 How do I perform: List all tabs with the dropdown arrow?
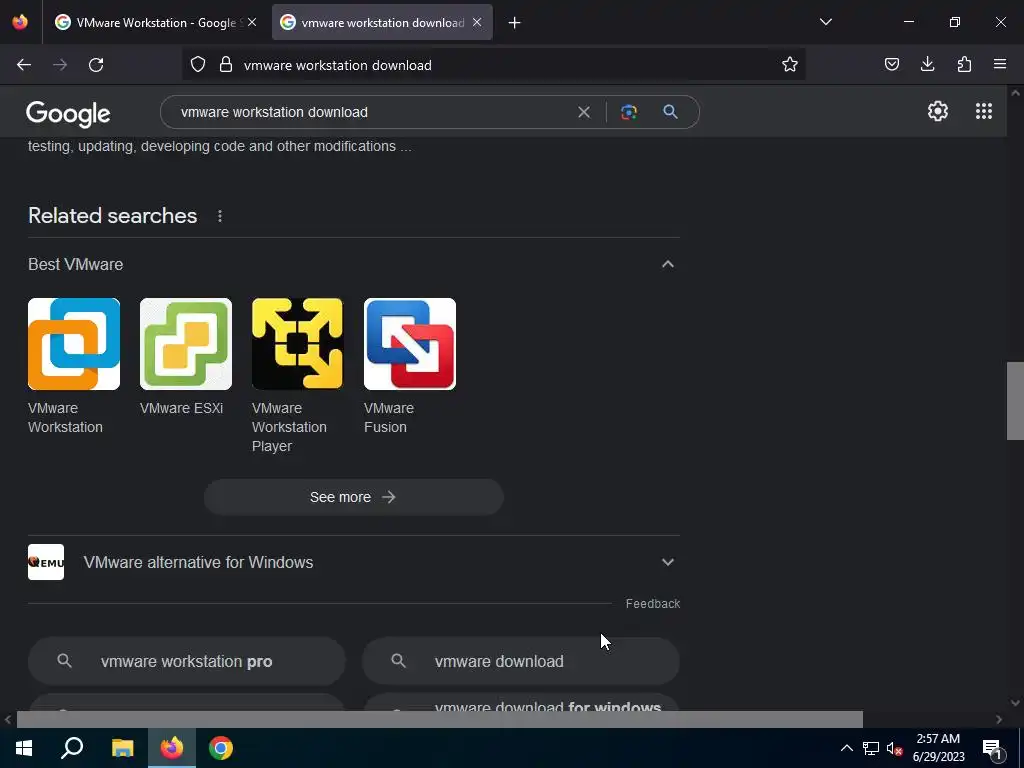click(825, 22)
